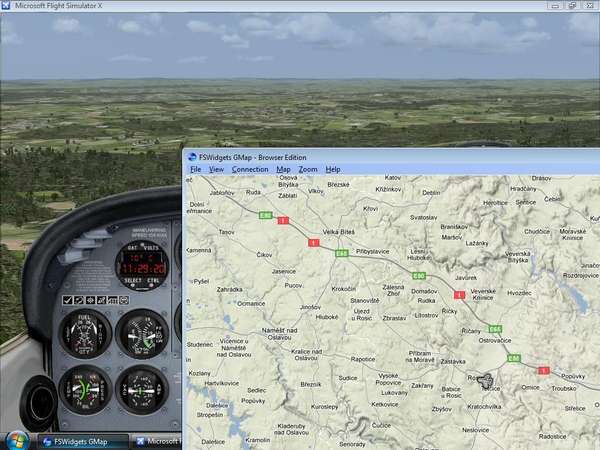The image size is (600, 450).
Task: Click the first checkmark icon in the cockpit icon row
Action: (x=67, y=299)
